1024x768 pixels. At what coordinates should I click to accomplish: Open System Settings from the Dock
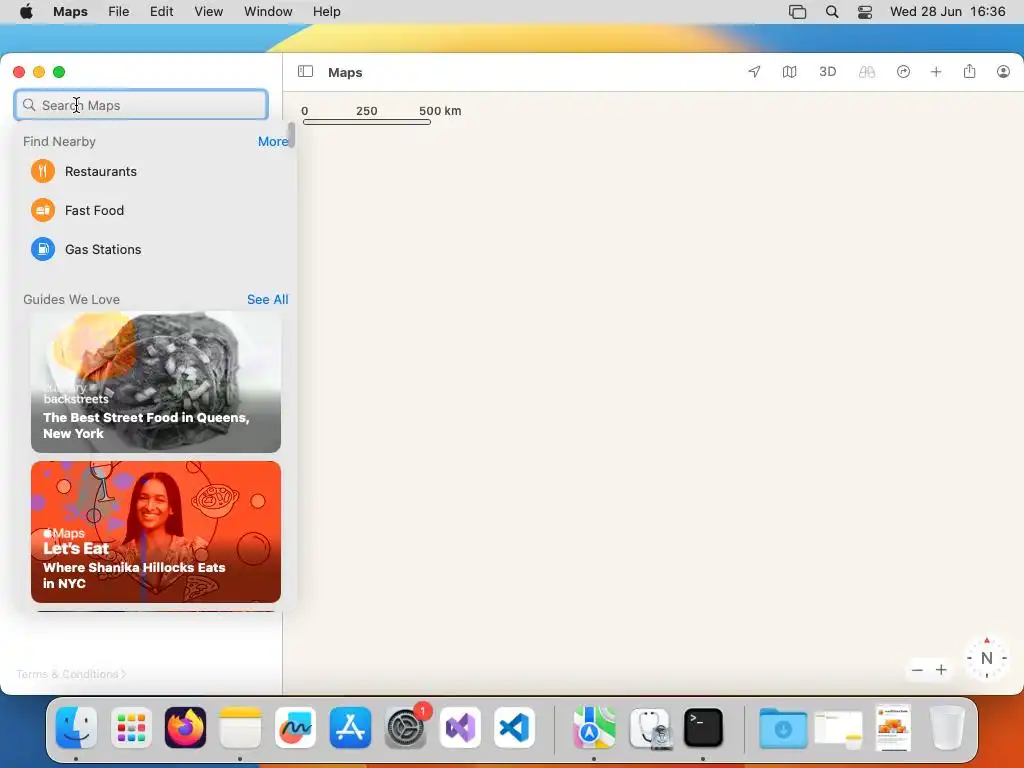[406, 728]
